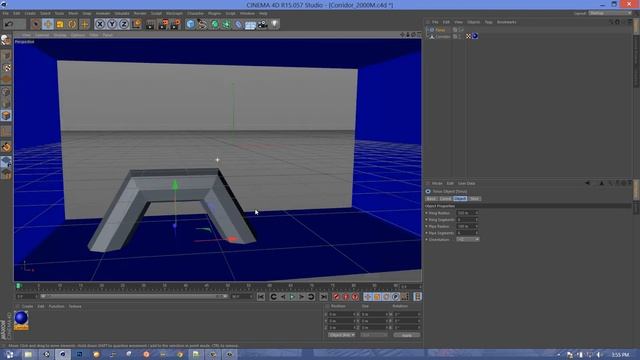Activate the Rotate tool

tap(72, 24)
